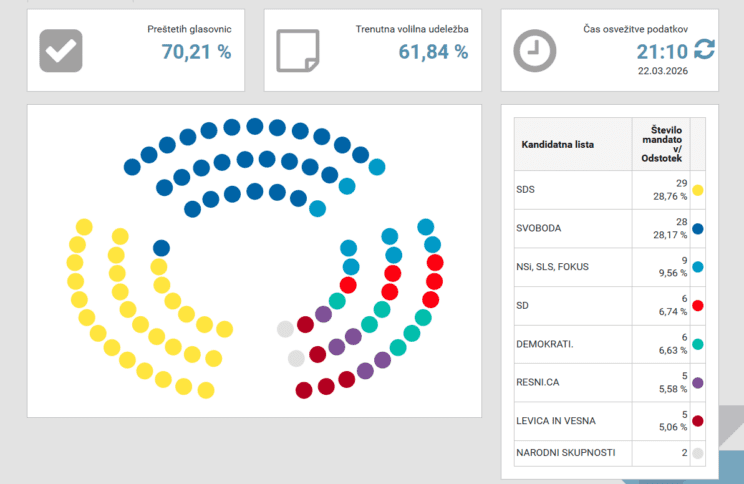The image size is (744, 484).
Task: Click the Kandidatna lista column header
Action: click(x=557, y=144)
